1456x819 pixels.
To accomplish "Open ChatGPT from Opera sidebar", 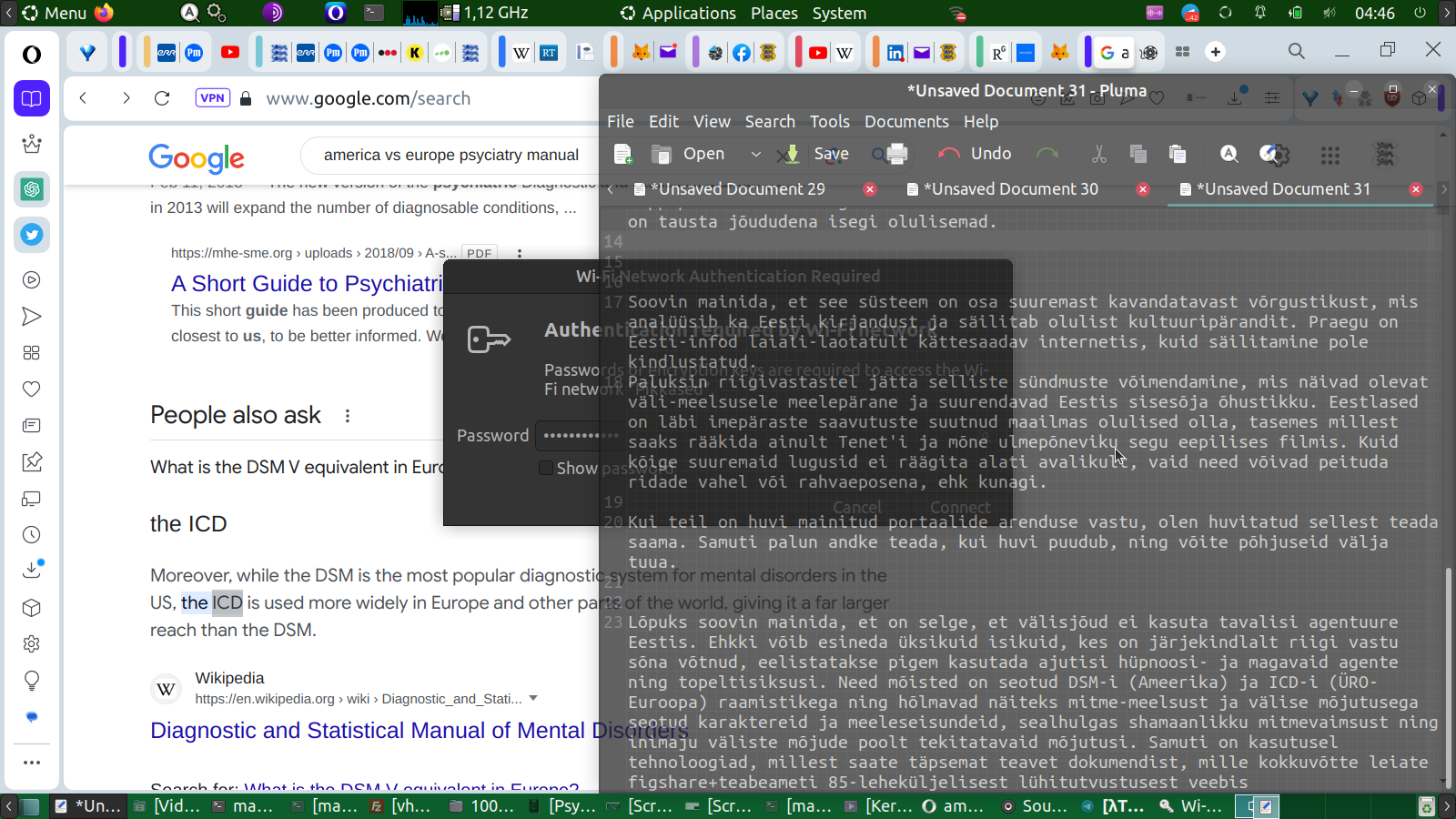I will (32, 189).
